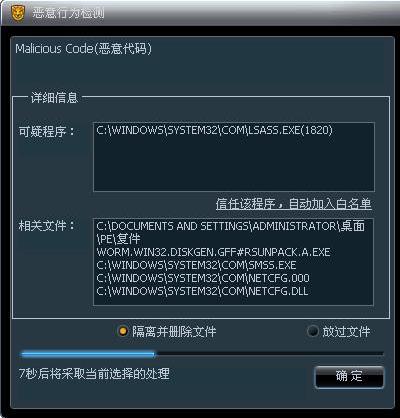The image size is (400, 418).
Task: Select the 隔离并删除文件 radio button
Action: (123, 331)
